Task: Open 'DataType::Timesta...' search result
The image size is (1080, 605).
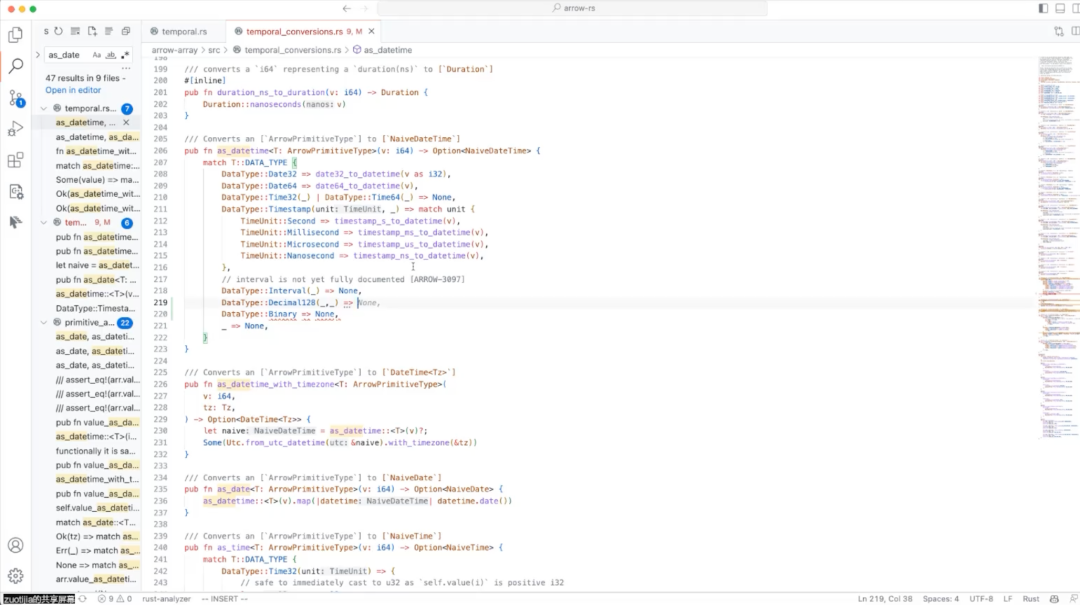Action: click(96, 308)
